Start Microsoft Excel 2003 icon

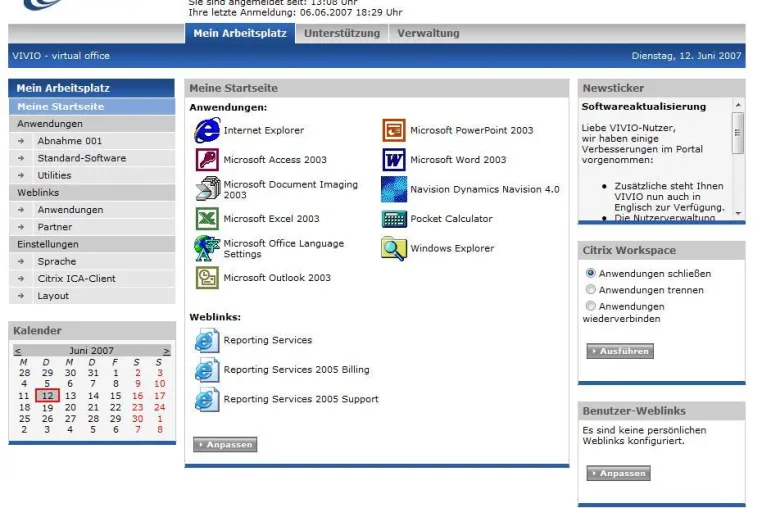pyautogui.click(x=207, y=218)
